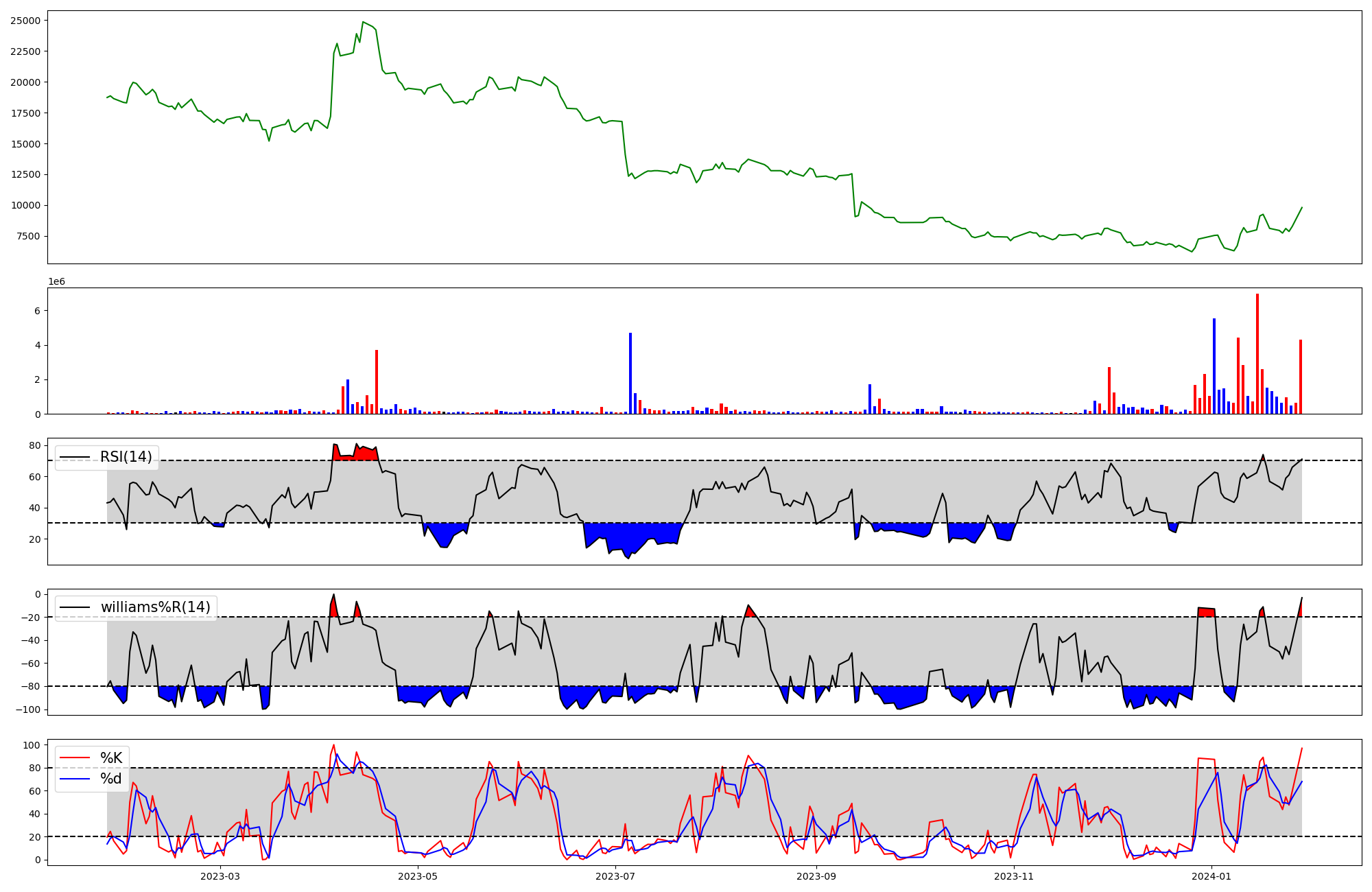Click the 2023-03 x-axis date label

[220, 876]
